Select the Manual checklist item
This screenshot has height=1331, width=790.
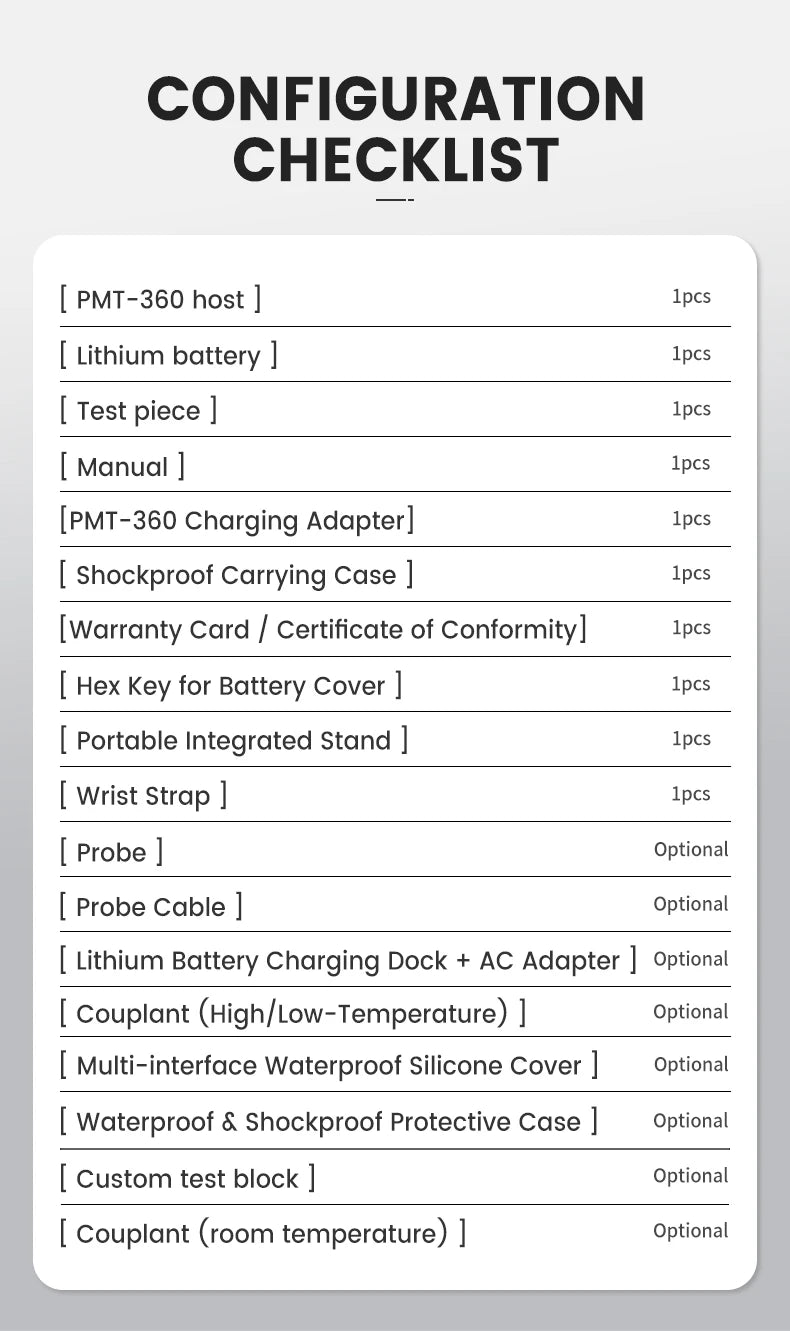pos(122,466)
